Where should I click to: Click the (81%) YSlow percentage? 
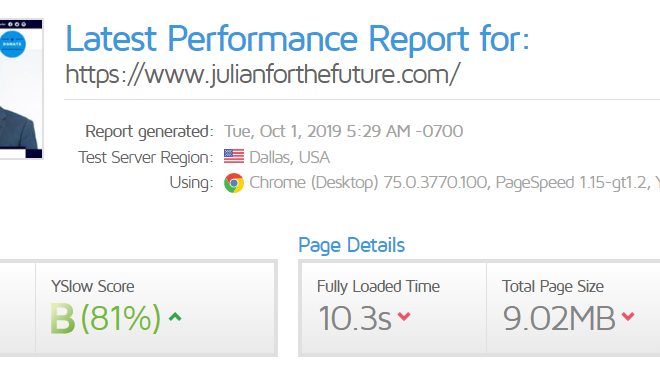point(121,318)
